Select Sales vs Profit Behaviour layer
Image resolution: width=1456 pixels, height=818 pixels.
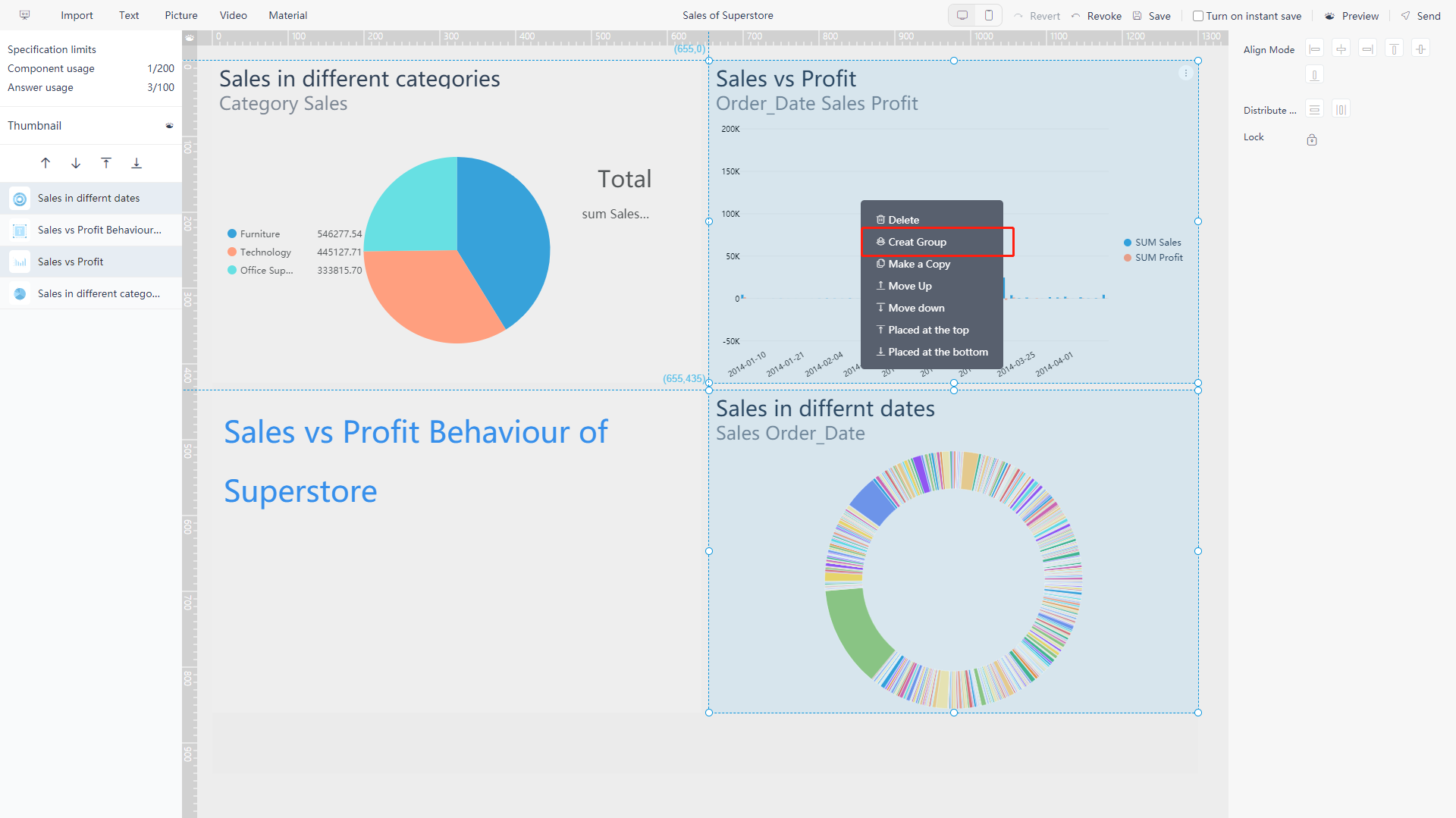pyautogui.click(x=91, y=230)
